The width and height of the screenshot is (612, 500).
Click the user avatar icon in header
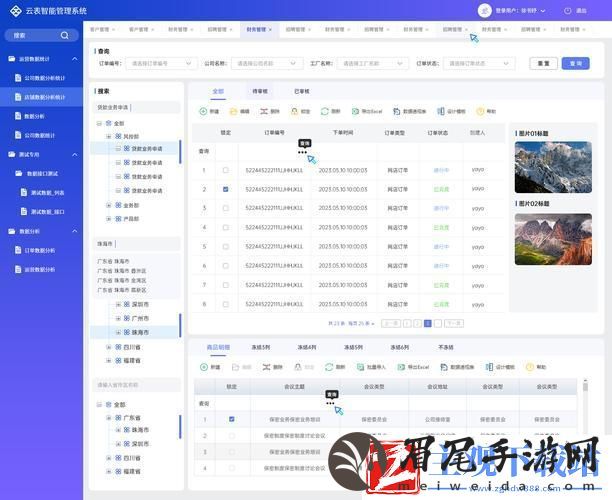(485, 11)
